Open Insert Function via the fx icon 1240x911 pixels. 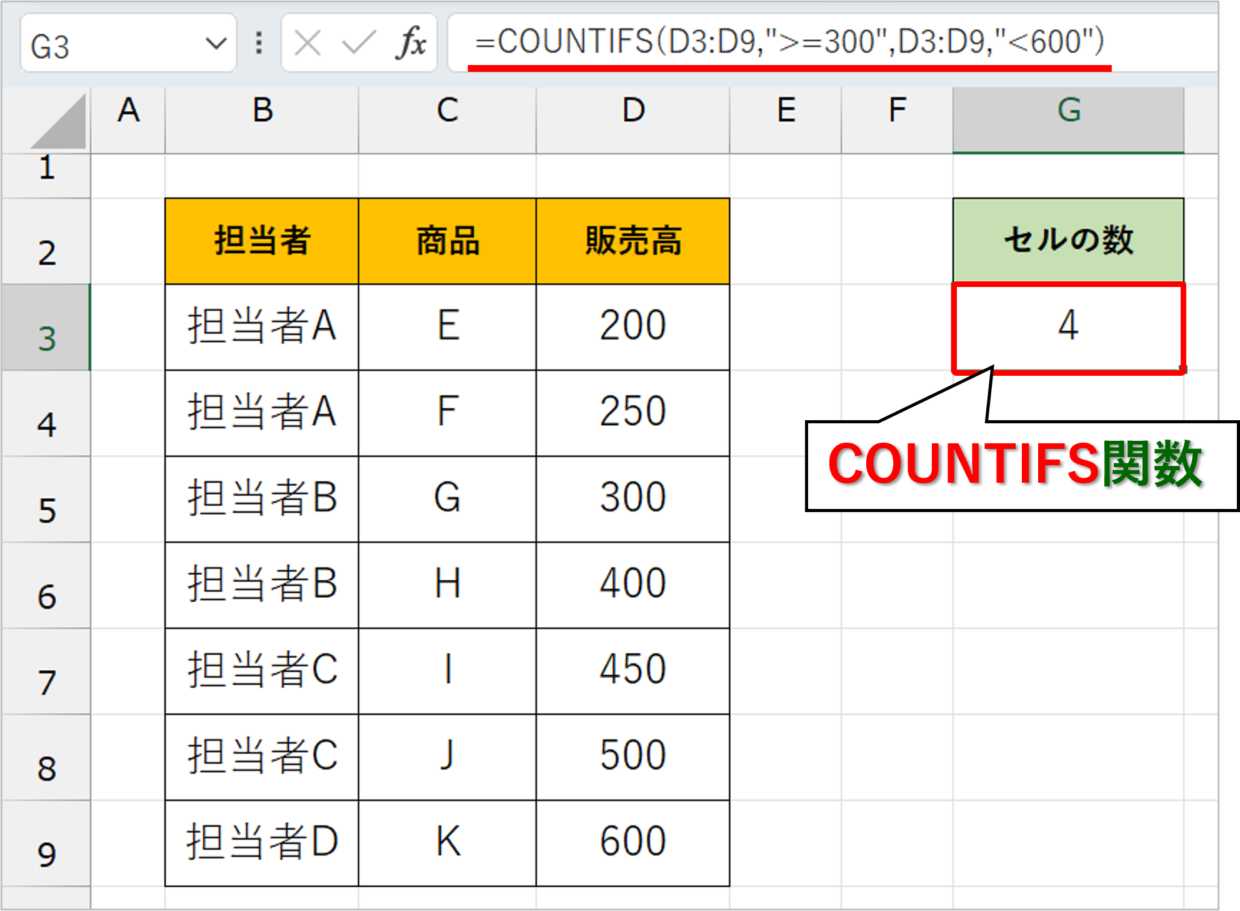tap(410, 44)
